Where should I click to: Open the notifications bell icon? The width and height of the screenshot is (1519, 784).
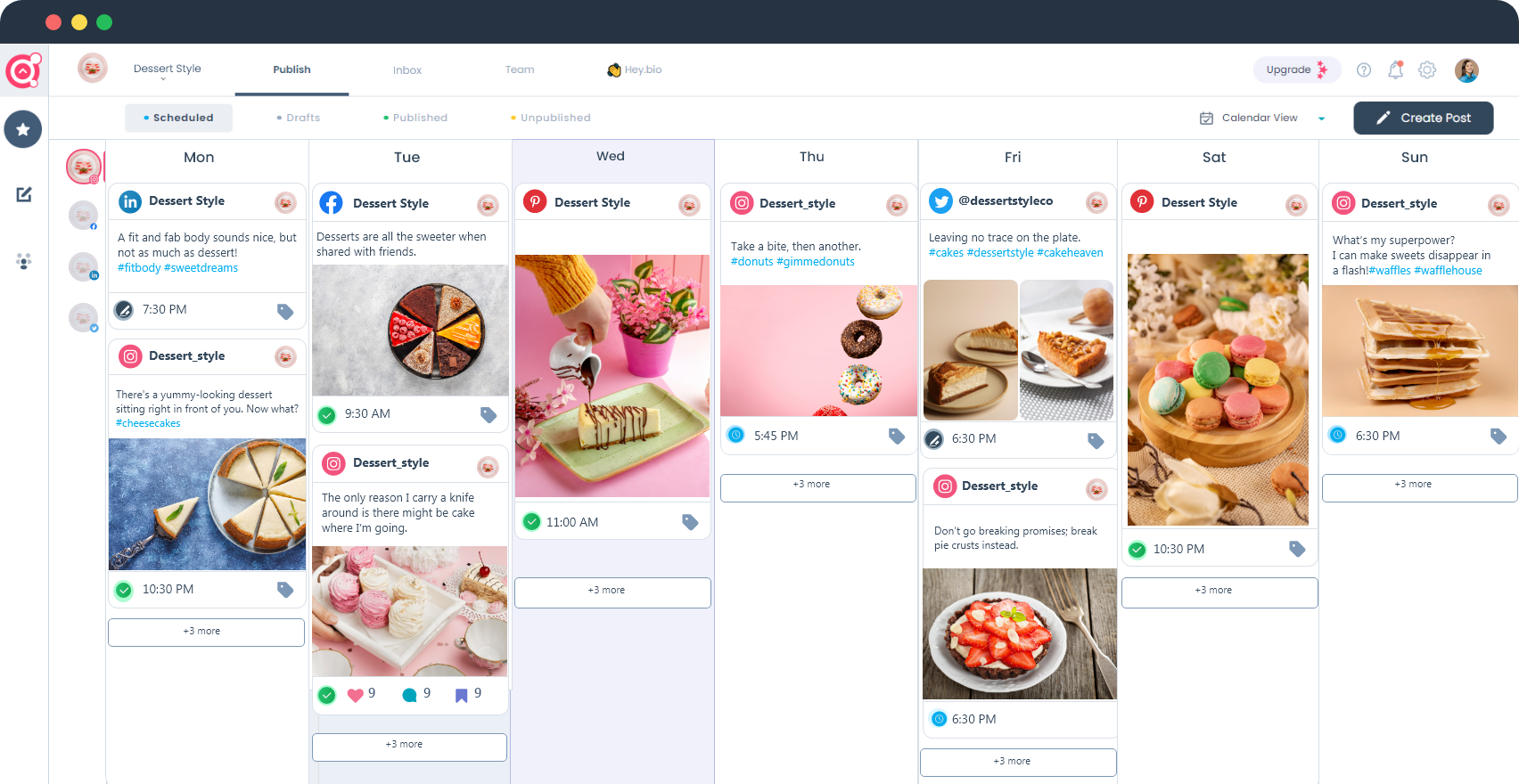coord(1396,69)
